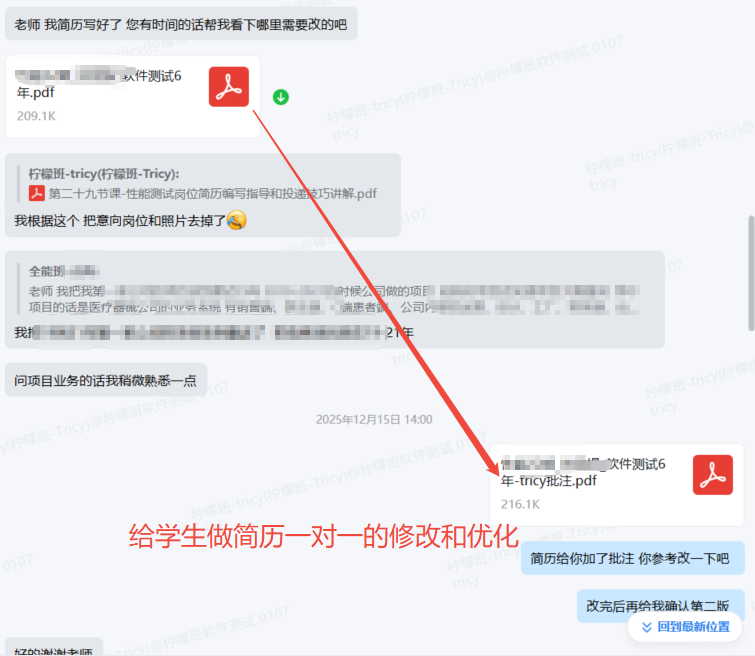
Task: Click timestamp 2025年12月15日 14:00
Action: point(374,420)
